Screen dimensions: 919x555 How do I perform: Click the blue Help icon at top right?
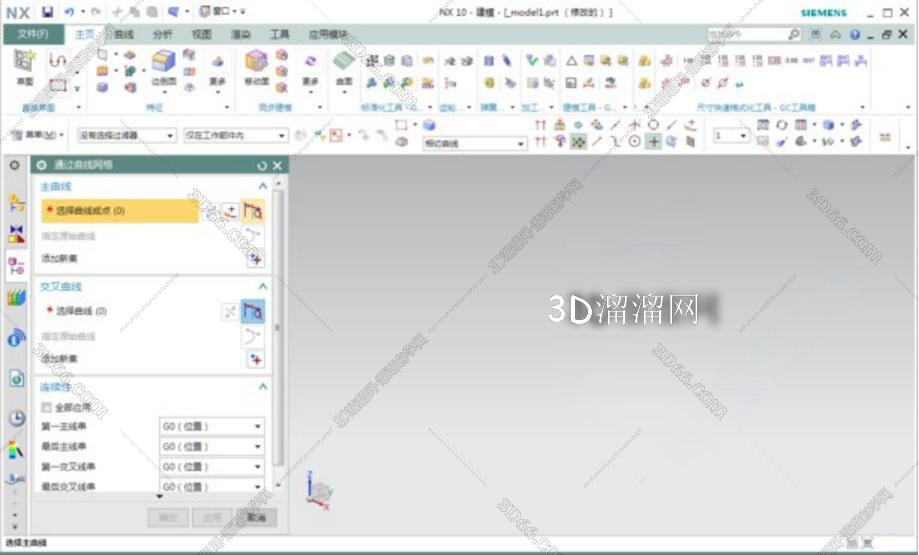(854, 34)
